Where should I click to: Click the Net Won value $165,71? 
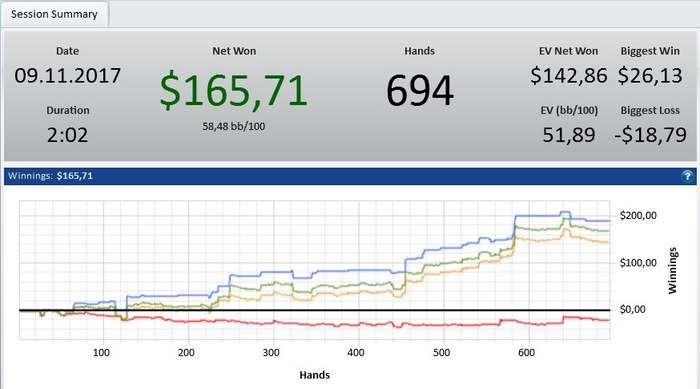click(233, 91)
